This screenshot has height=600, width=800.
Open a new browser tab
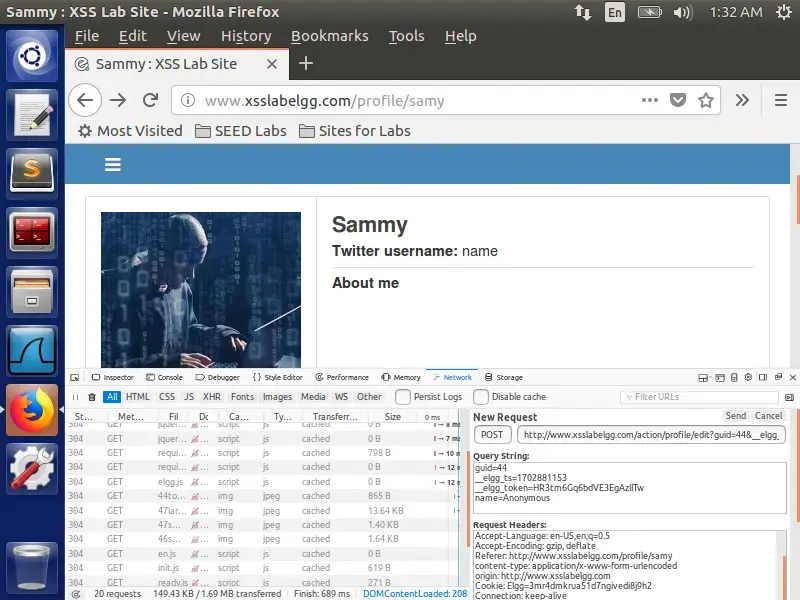click(306, 63)
